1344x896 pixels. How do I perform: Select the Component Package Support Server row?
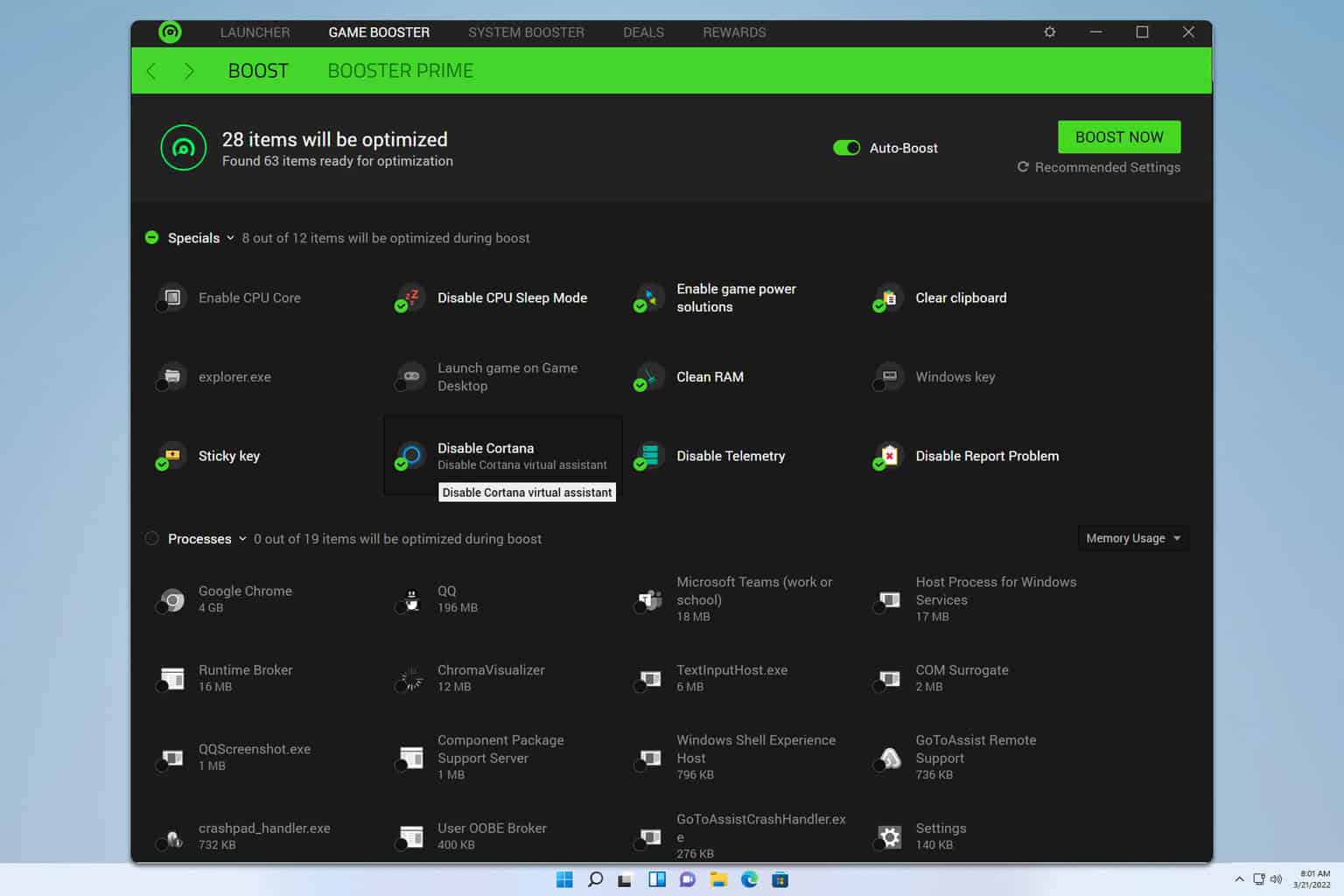(504, 758)
